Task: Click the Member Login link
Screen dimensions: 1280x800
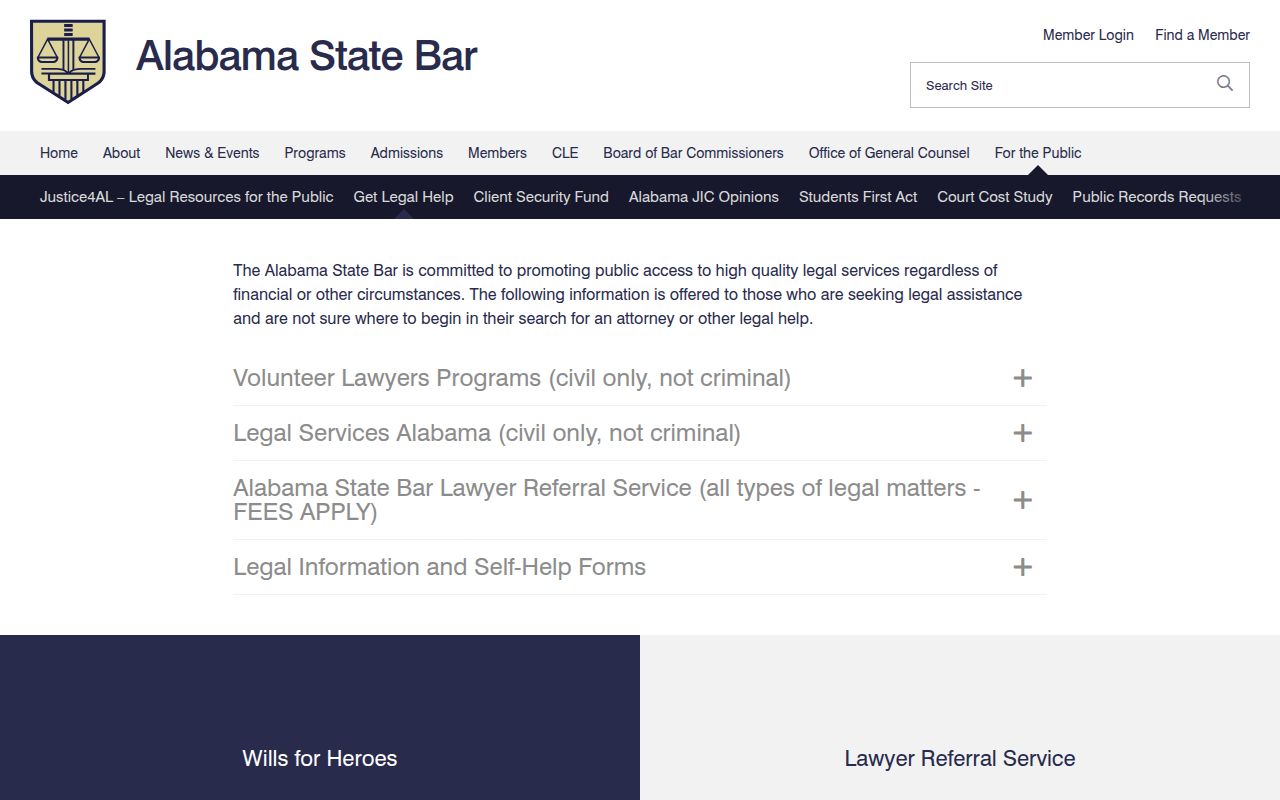Action: (1088, 35)
